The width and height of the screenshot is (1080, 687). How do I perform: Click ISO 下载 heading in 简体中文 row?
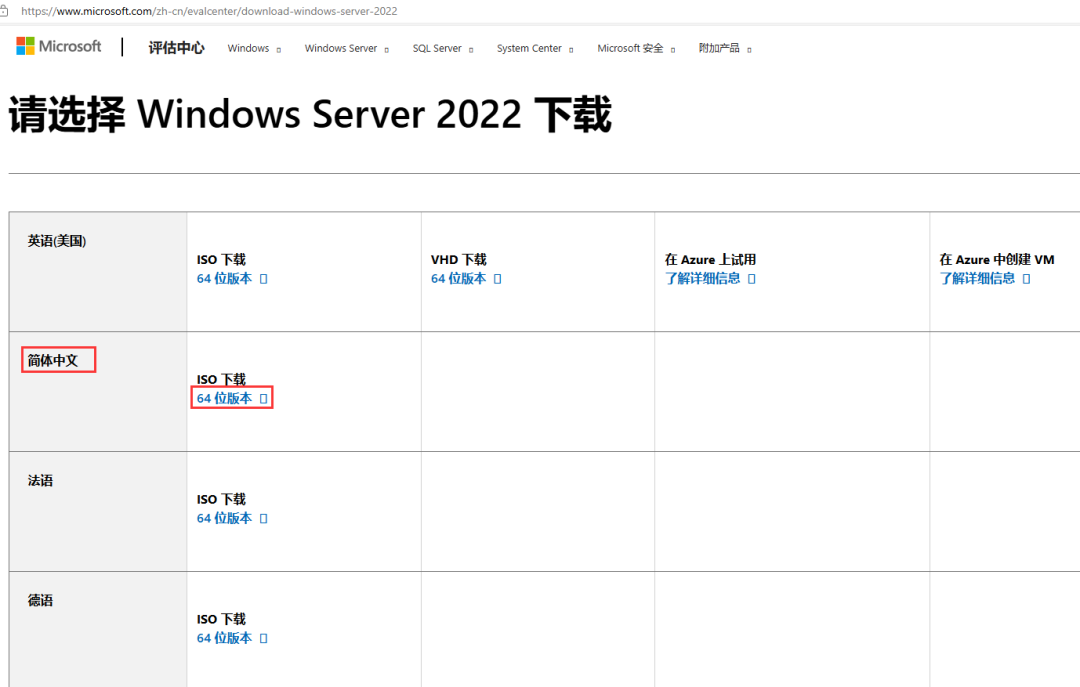click(221, 380)
